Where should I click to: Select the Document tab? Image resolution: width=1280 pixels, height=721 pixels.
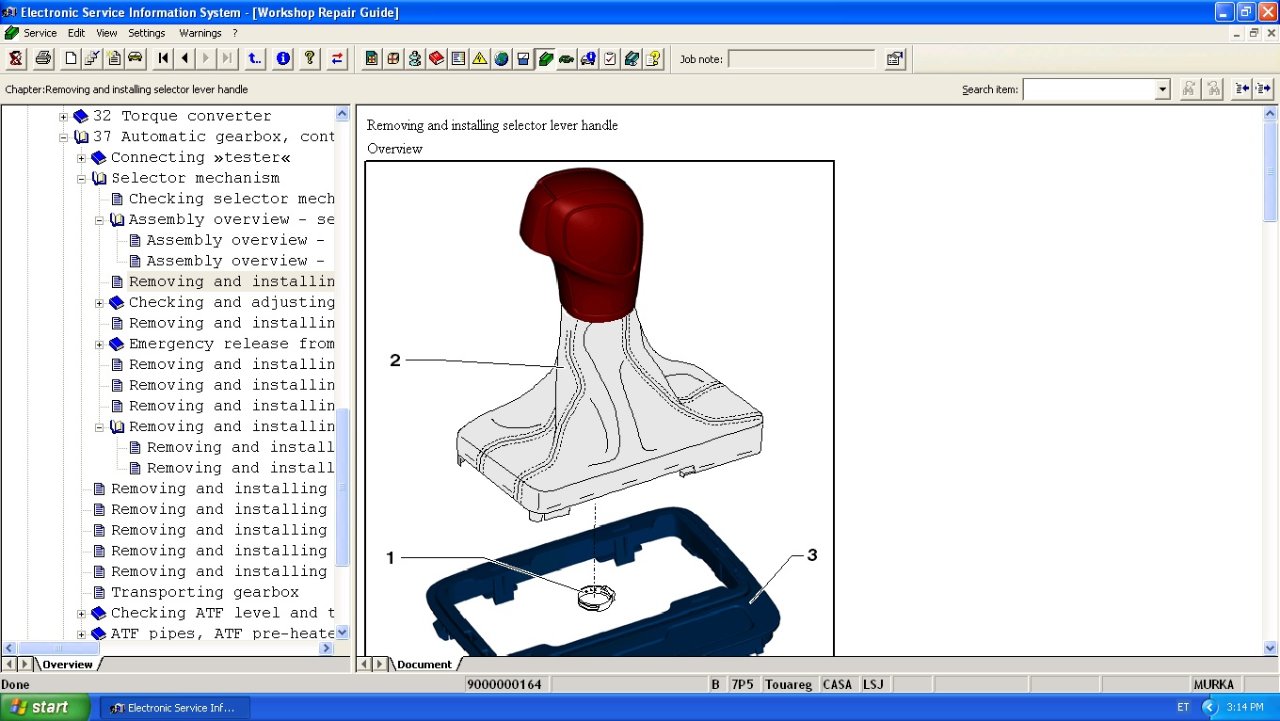(424, 664)
